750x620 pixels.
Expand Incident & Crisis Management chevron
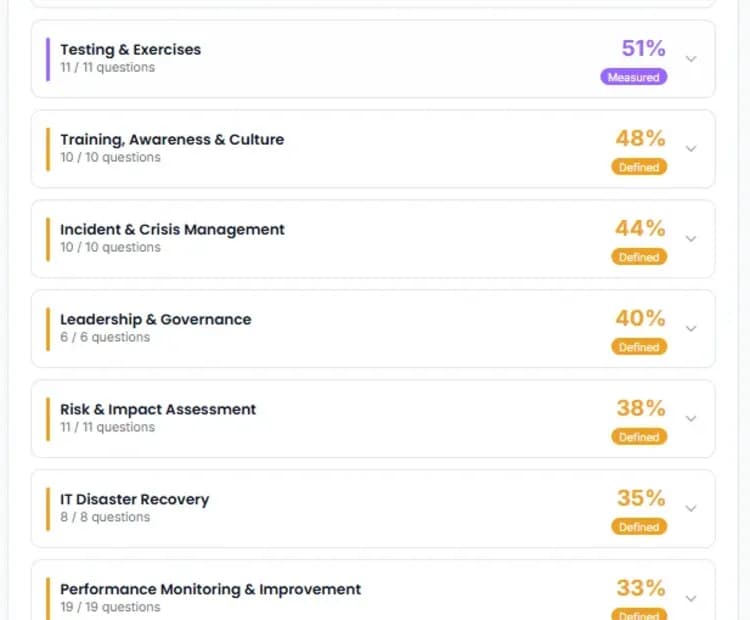pyautogui.click(x=691, y=239)
